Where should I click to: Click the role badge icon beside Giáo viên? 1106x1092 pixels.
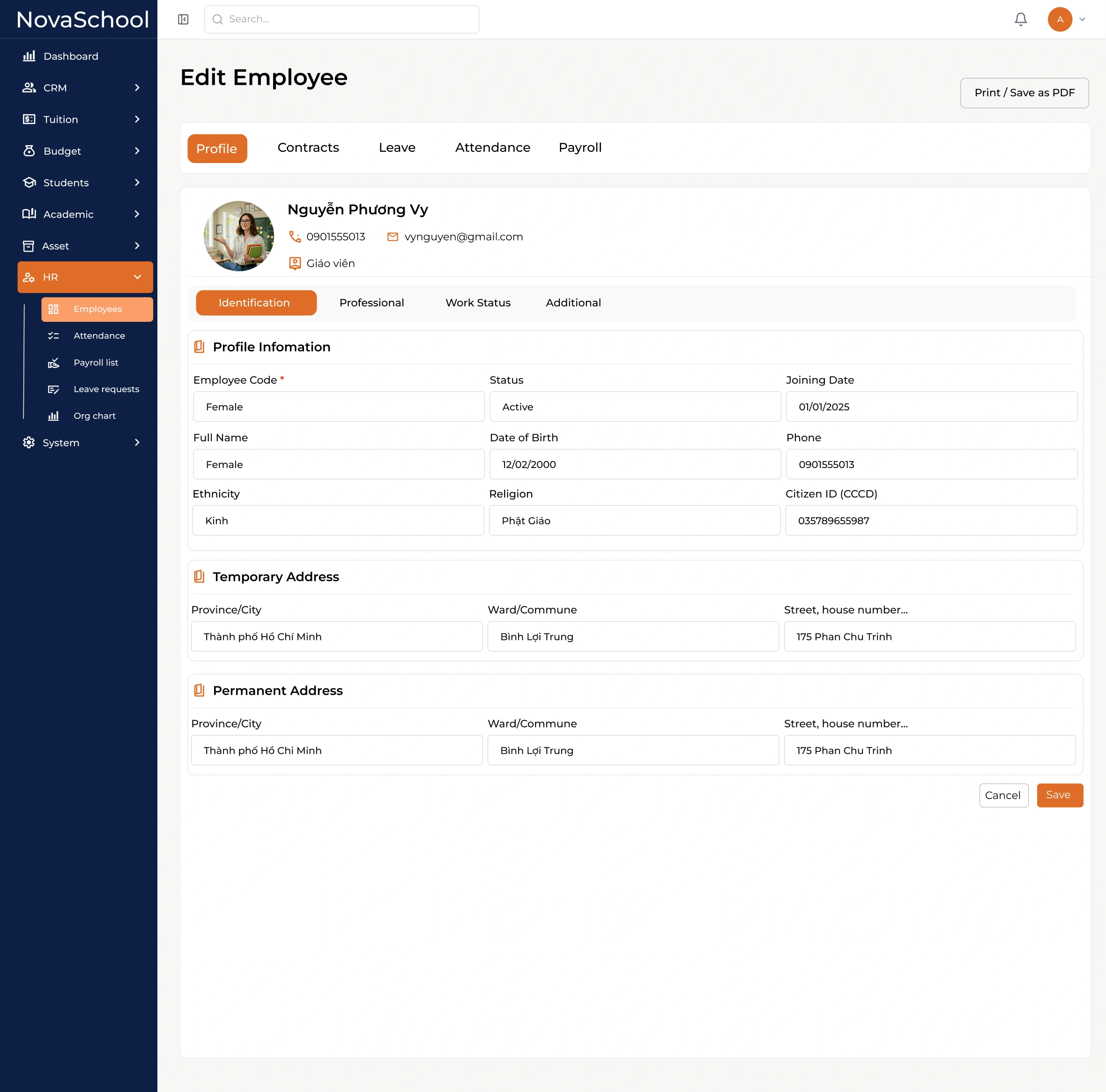(x=295, y=263)
